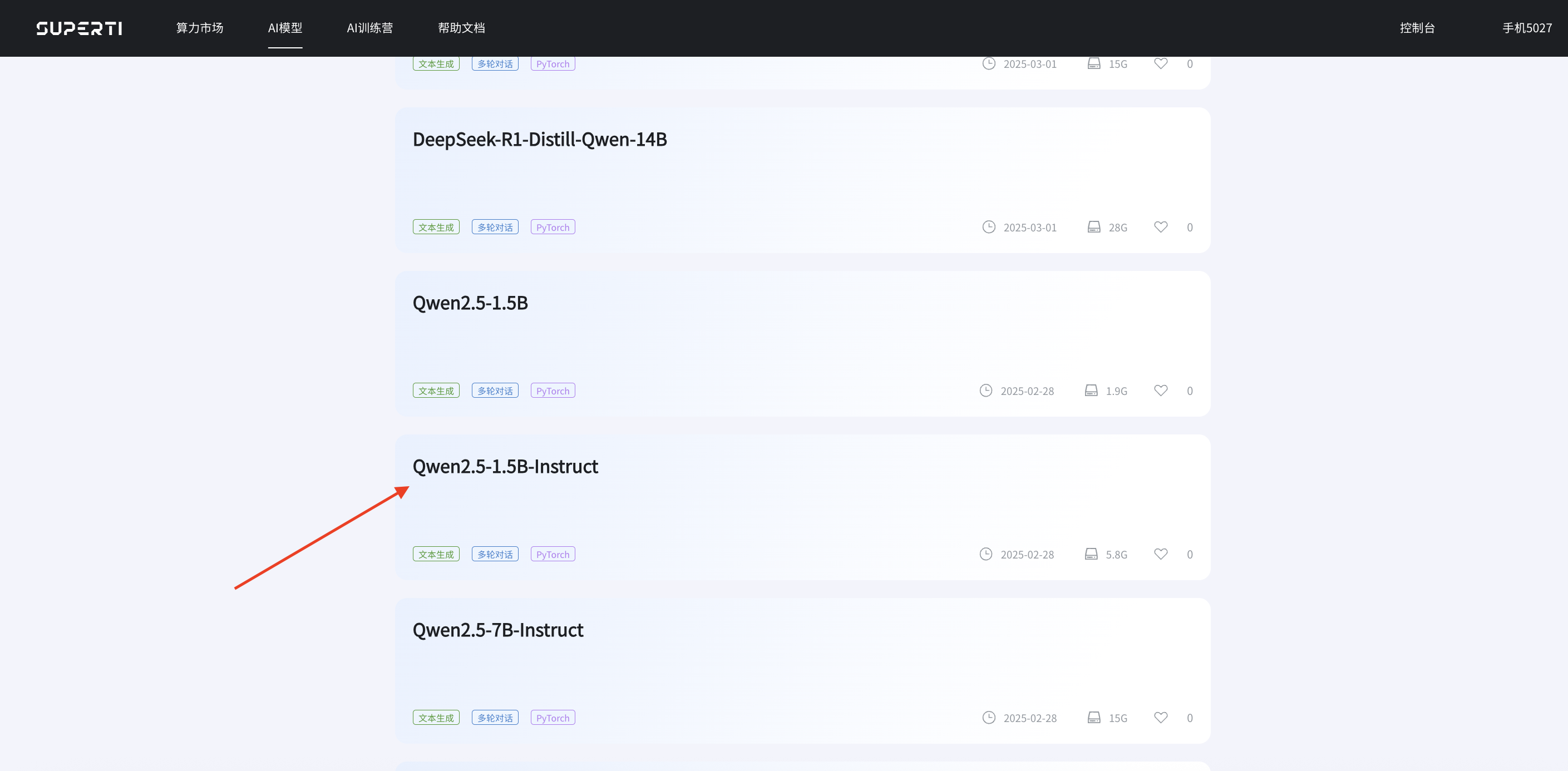Switch to the 算力市场 tab
Viewport: 1568px width, 771px height.
tap(200, 28)
